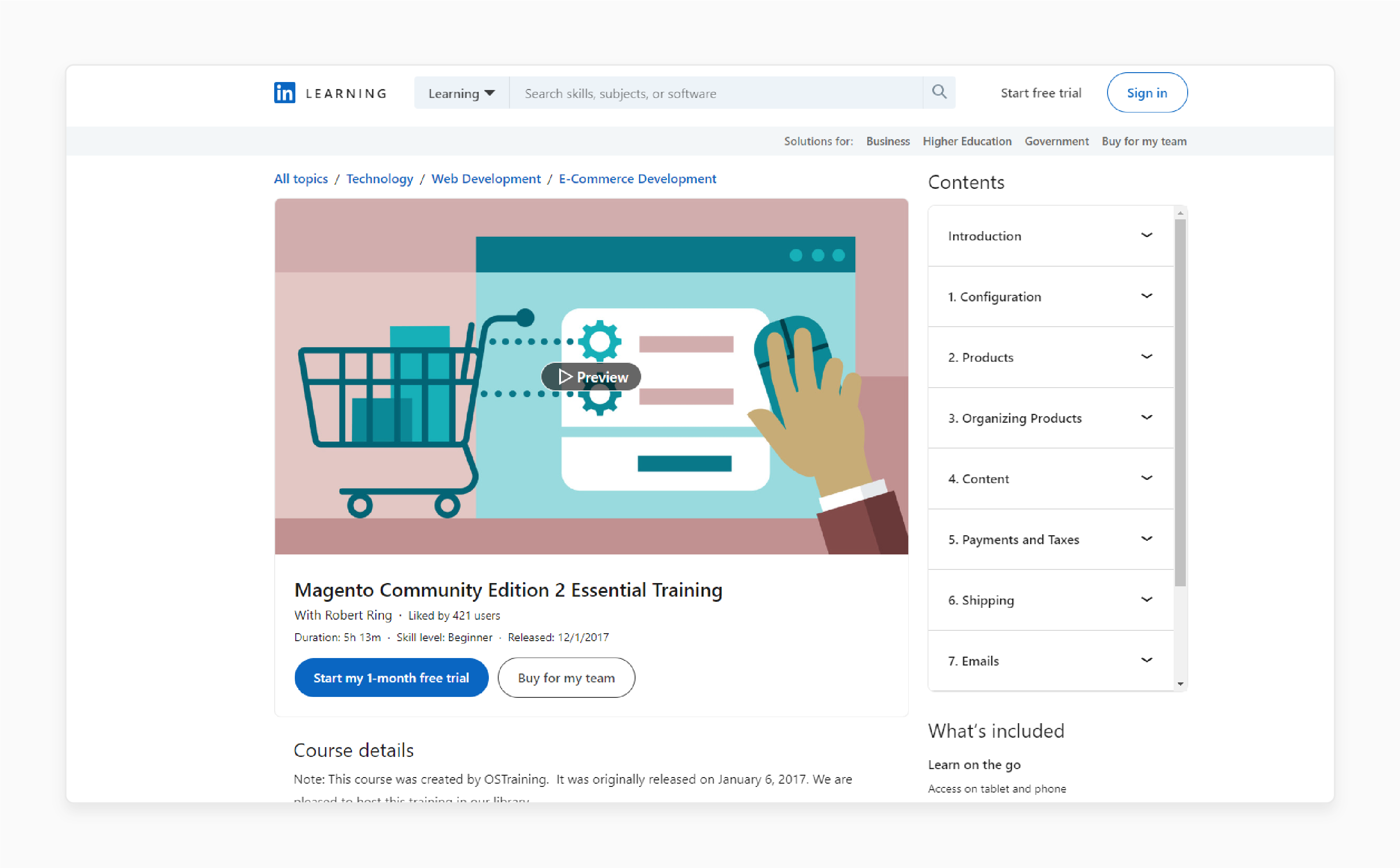The height and width of the screenshot is (868, 1400).
Task: Click the Skill level: Beginner text
Action: [444, 637]
